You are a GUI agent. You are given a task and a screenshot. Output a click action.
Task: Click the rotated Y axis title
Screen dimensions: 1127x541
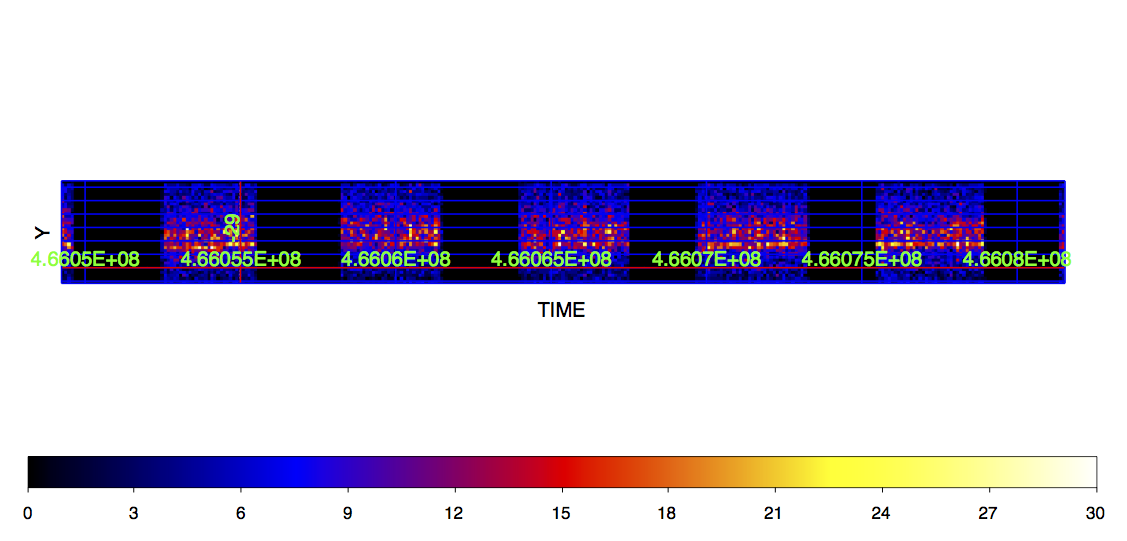pyautogui.click(x=41, y=232)
